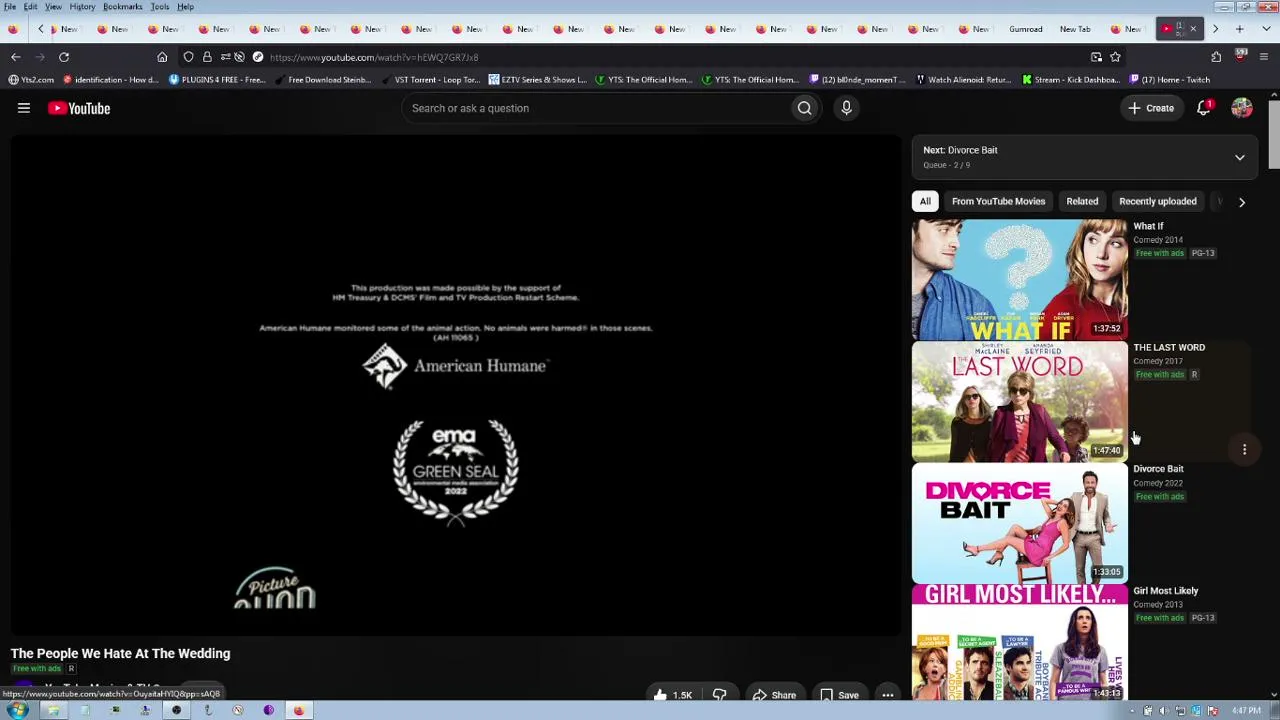Screen dimensions: 1280x720
Task: Open the PLUGINS 4 FREE bookmark
Action: point(217,80)
